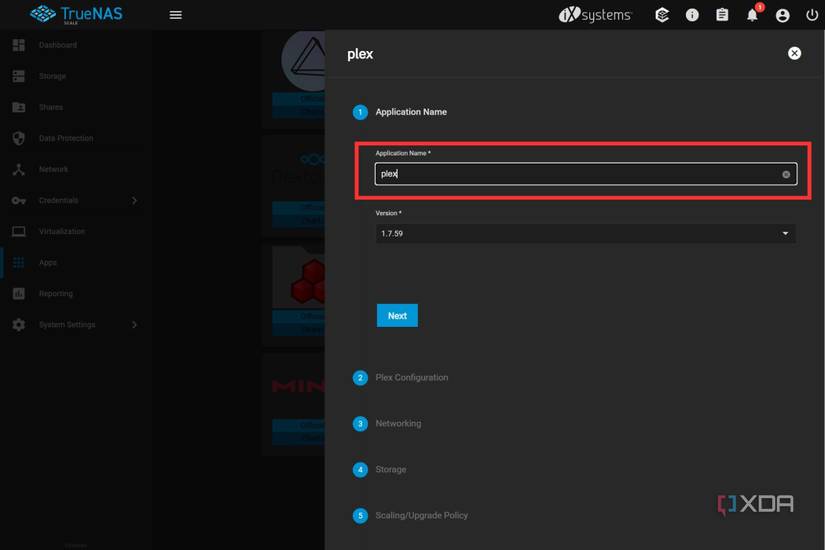825x550 pixels.
Task: Click the Next button
Action: coord(397,315)
